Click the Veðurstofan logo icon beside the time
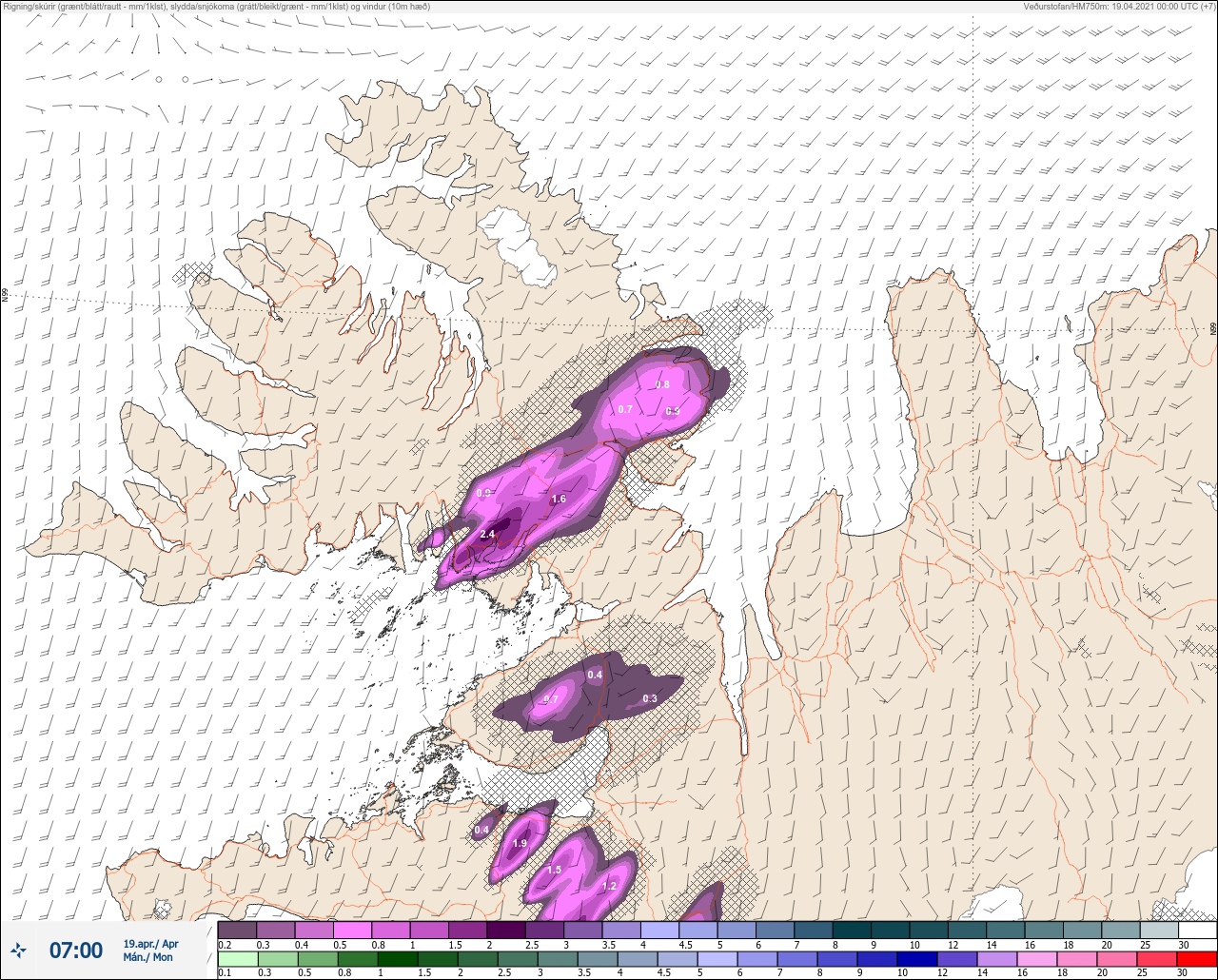The height and width of the screenshot is (980, 1218). [x=17, y=950]
